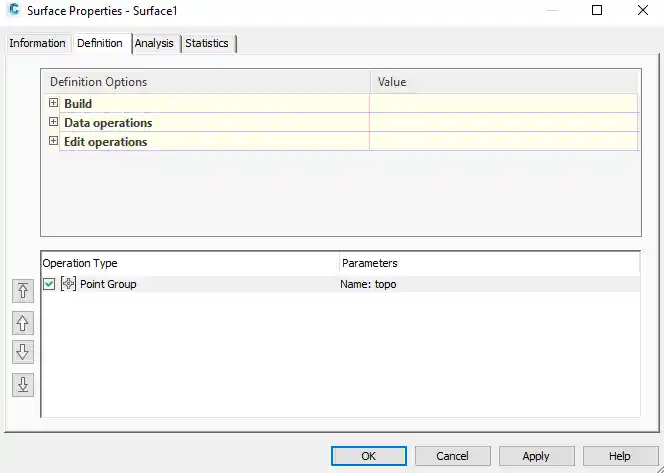Screen dimensions: 664x473
Task: Click the move up arrow button
Action: 23,323
